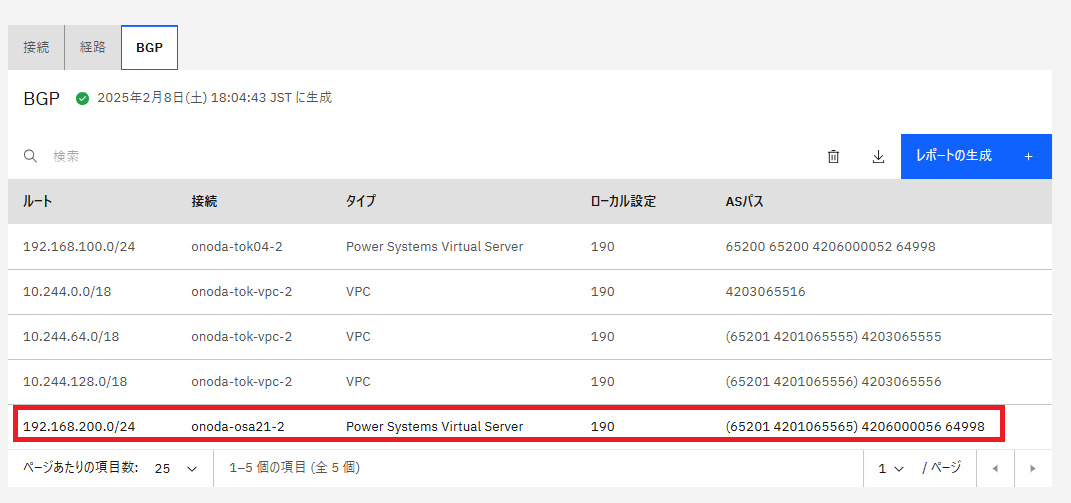Click Power Systems Virtual Server in 192.168.100.0/24 row
The image size is (1071, 503).
(x=434, y=247)
